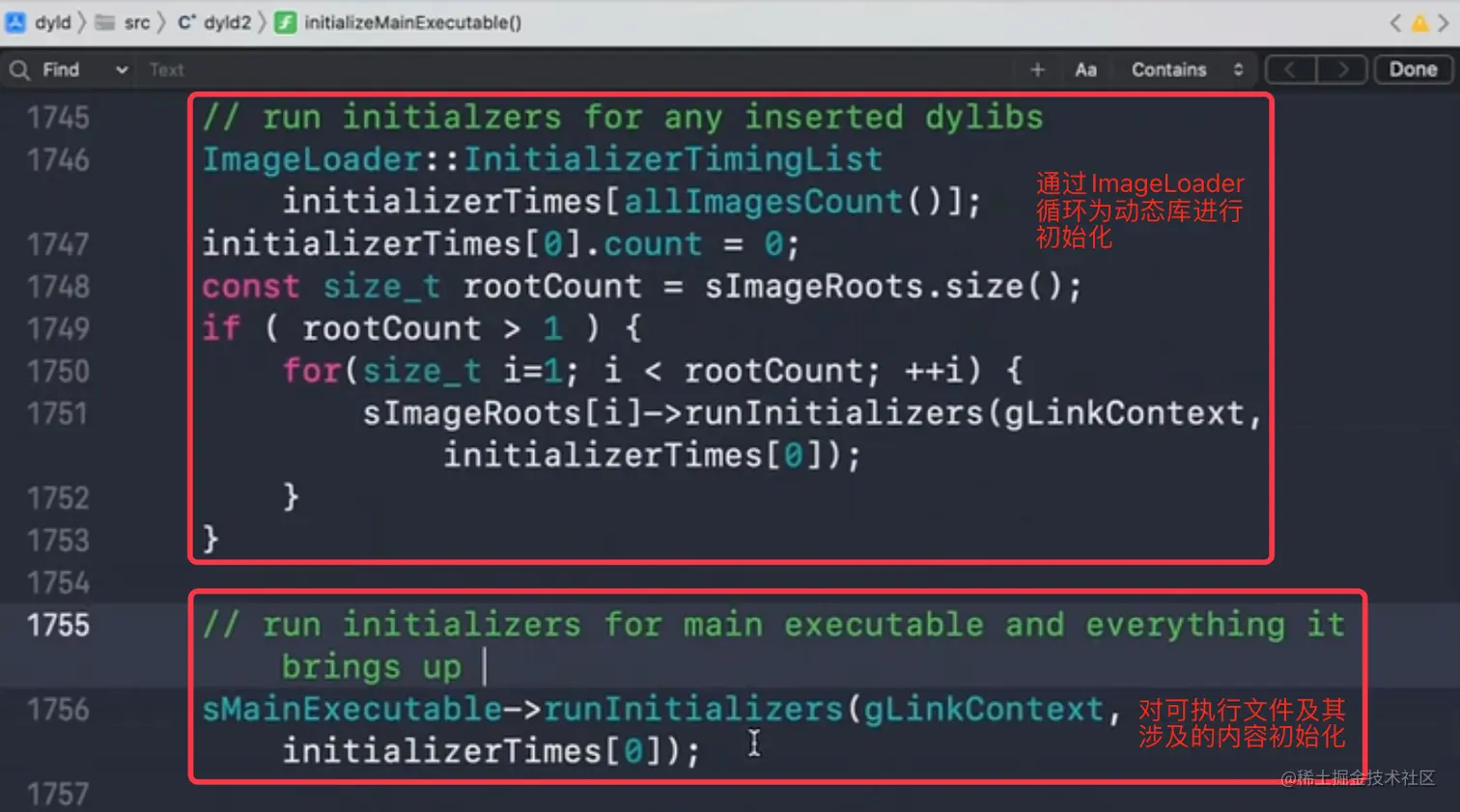The height and width of the screenshot is (812, 1460).
Task: Click line number 1752 in gutter
Action: point(58,498)
